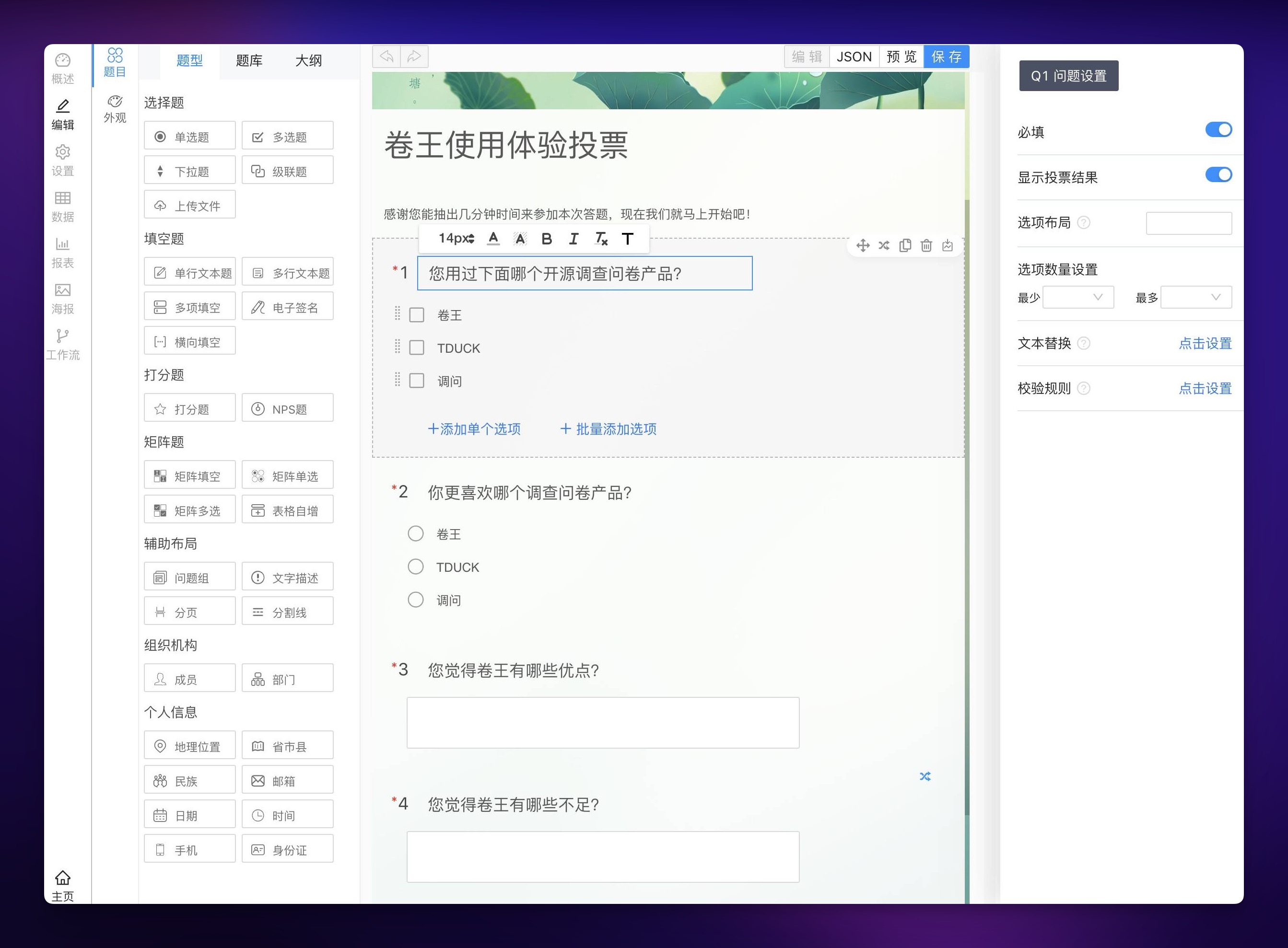Click the clear formatting icon
Image resolution: width=1288 pixels, height=948 pixels.
click(x=601, y=239)
